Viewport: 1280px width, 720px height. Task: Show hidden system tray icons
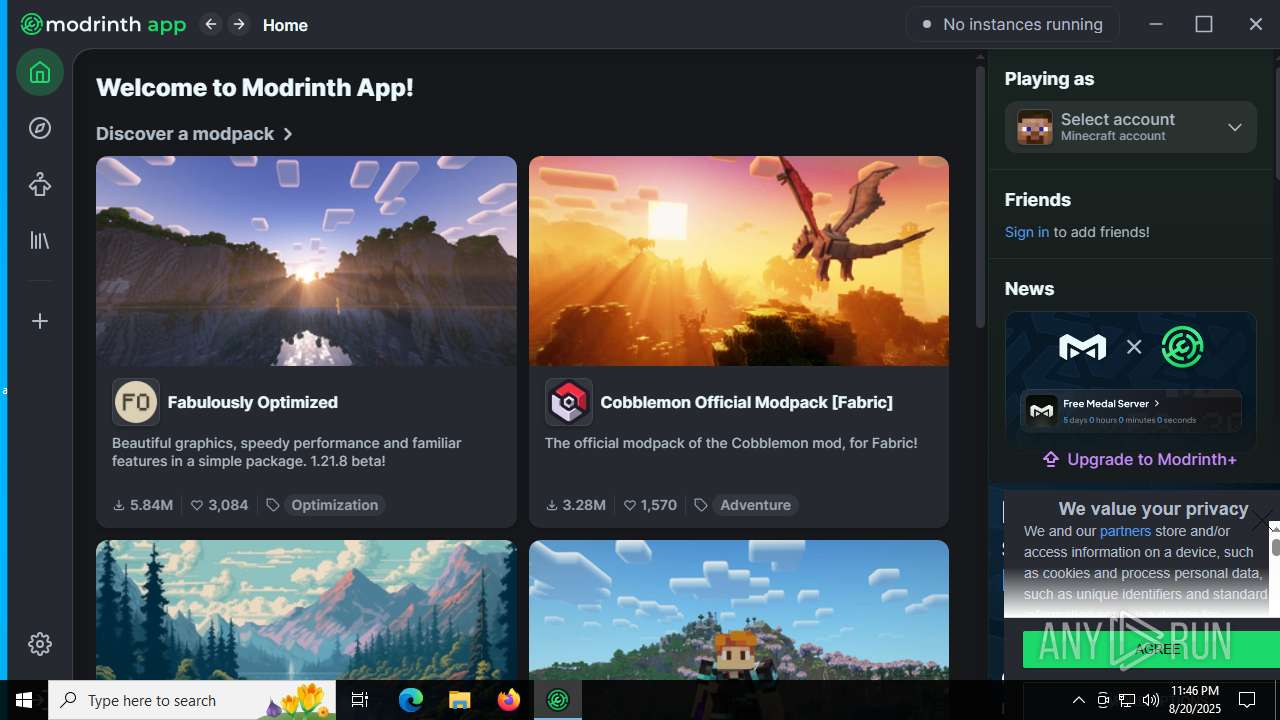(x=1078, y=700)
